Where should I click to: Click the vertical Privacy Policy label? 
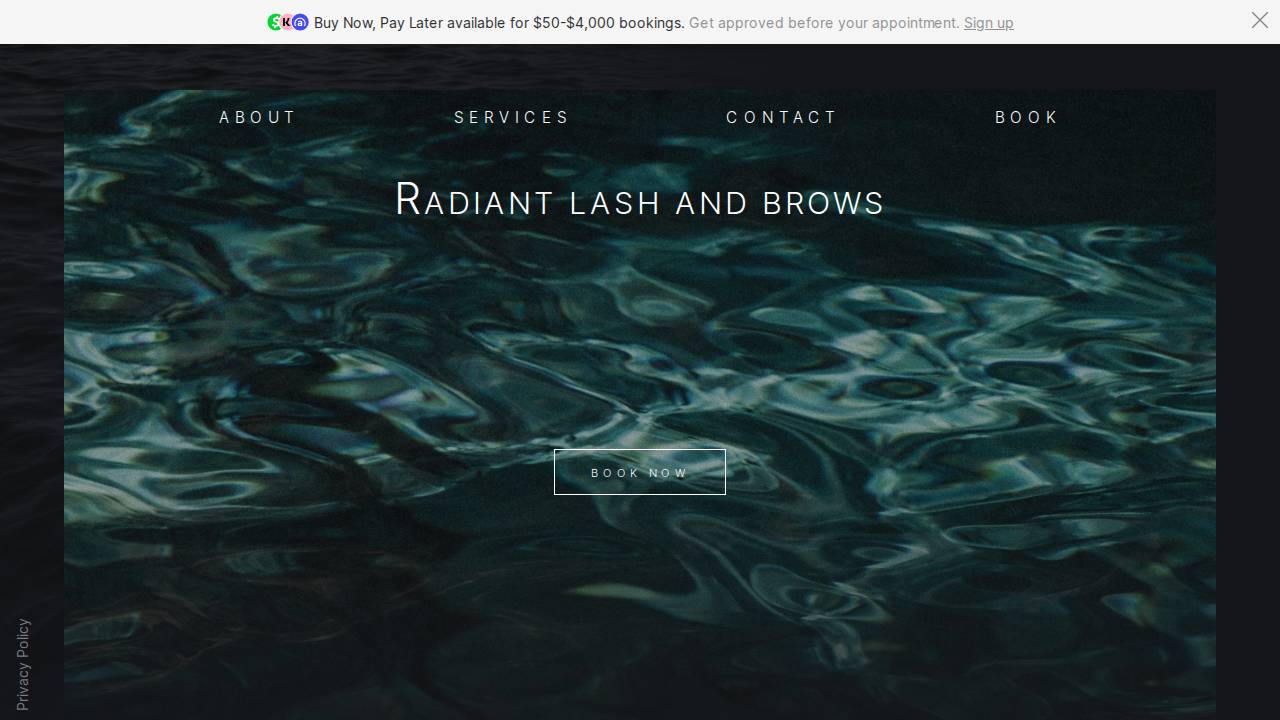22,663
